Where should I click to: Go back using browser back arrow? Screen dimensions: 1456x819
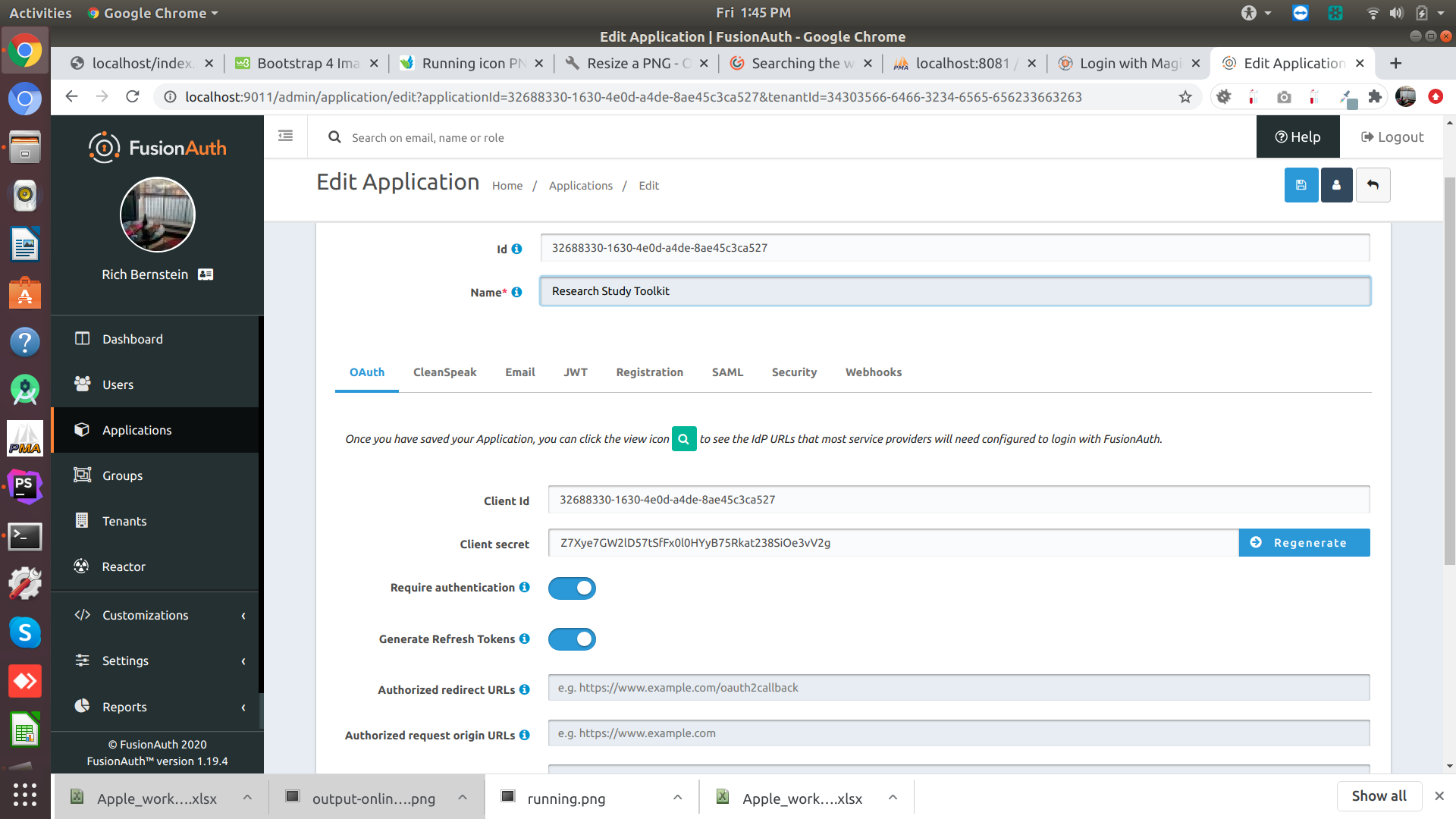(72, 97)
